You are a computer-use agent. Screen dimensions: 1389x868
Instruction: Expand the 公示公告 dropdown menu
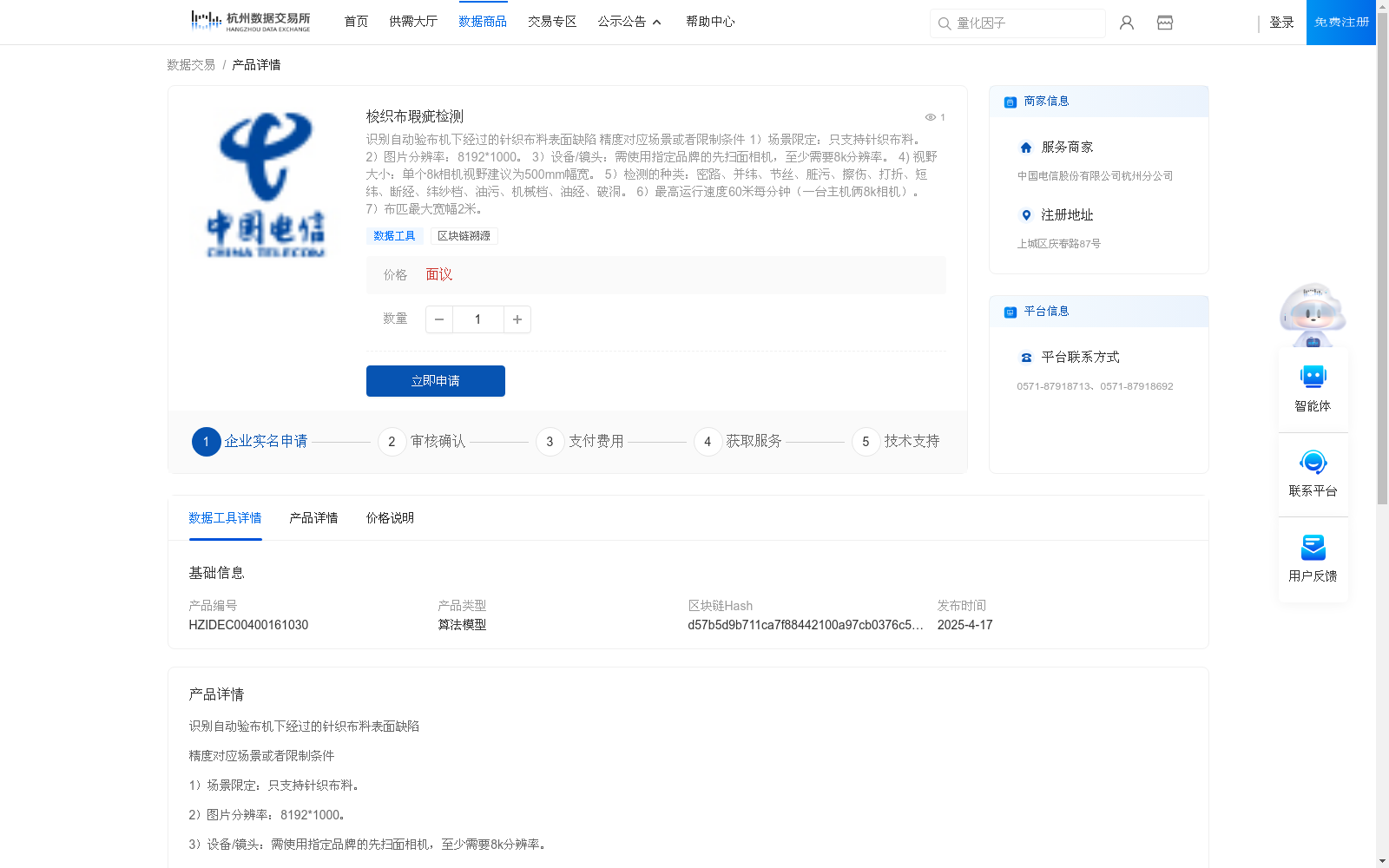coord(629,22)
